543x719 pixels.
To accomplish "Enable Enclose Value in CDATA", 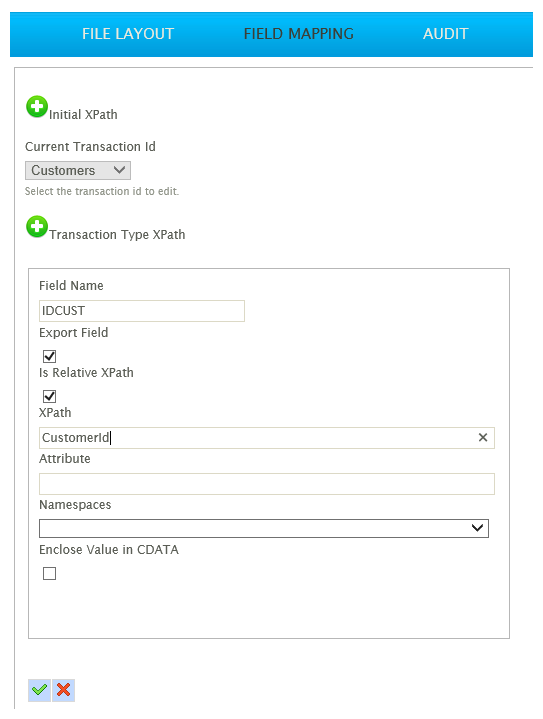I will pos(50,573).
